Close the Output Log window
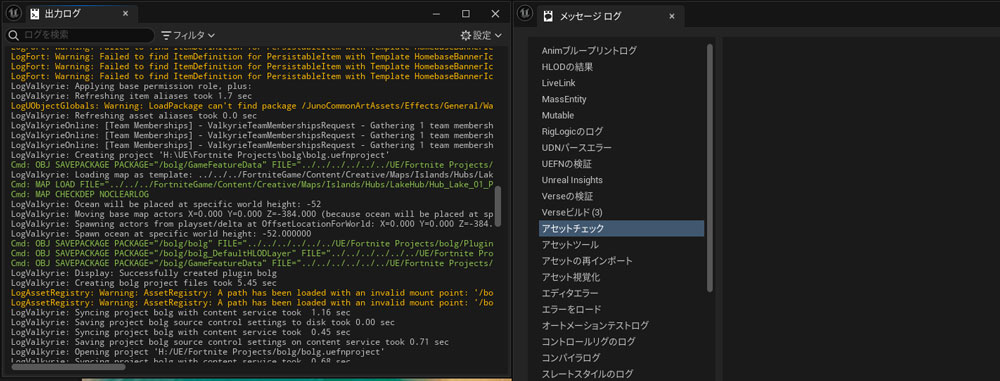Screen dimensions: 1000x381 495,13
